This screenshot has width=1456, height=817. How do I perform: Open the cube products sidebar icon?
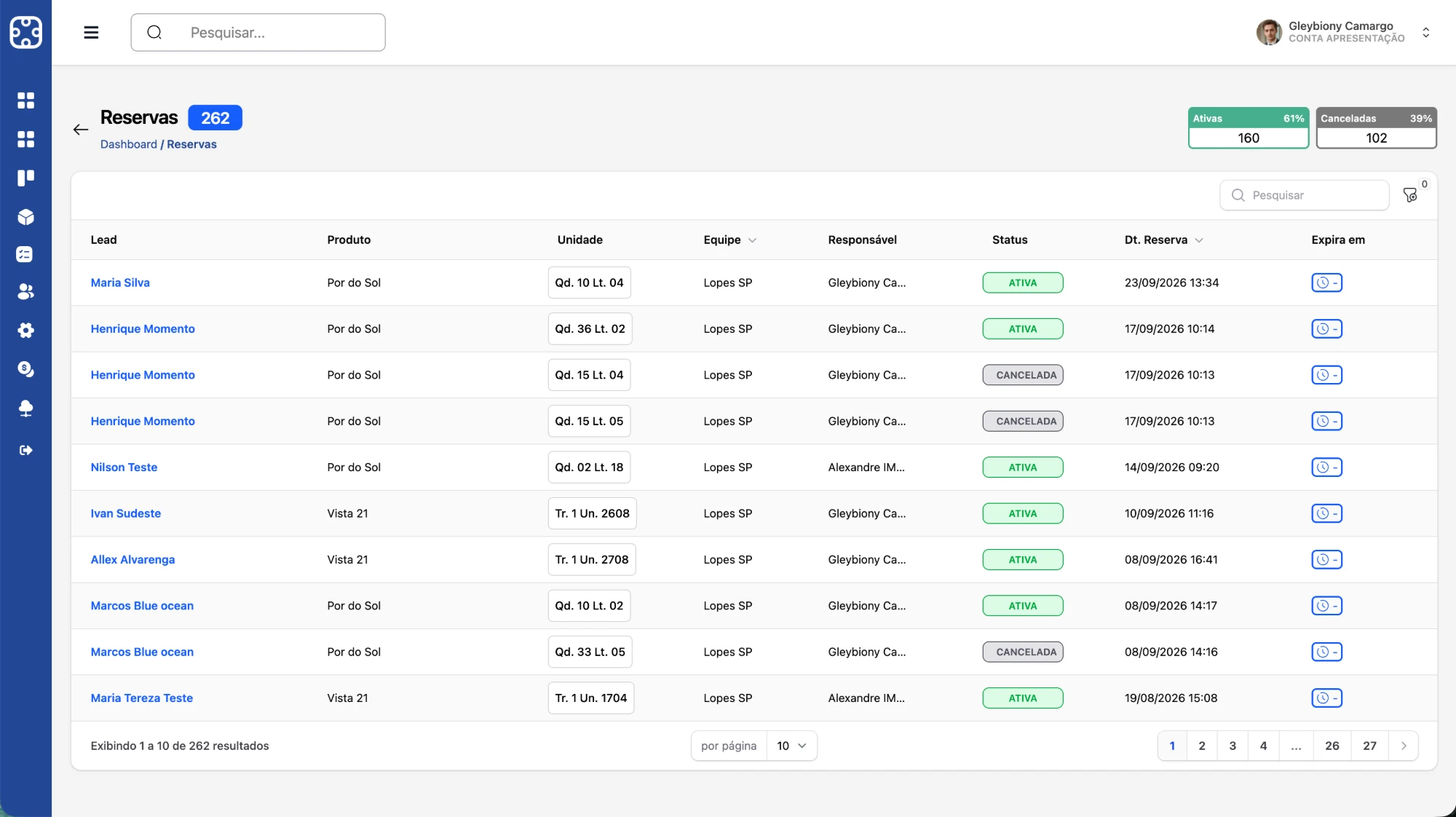click(25, 217)
